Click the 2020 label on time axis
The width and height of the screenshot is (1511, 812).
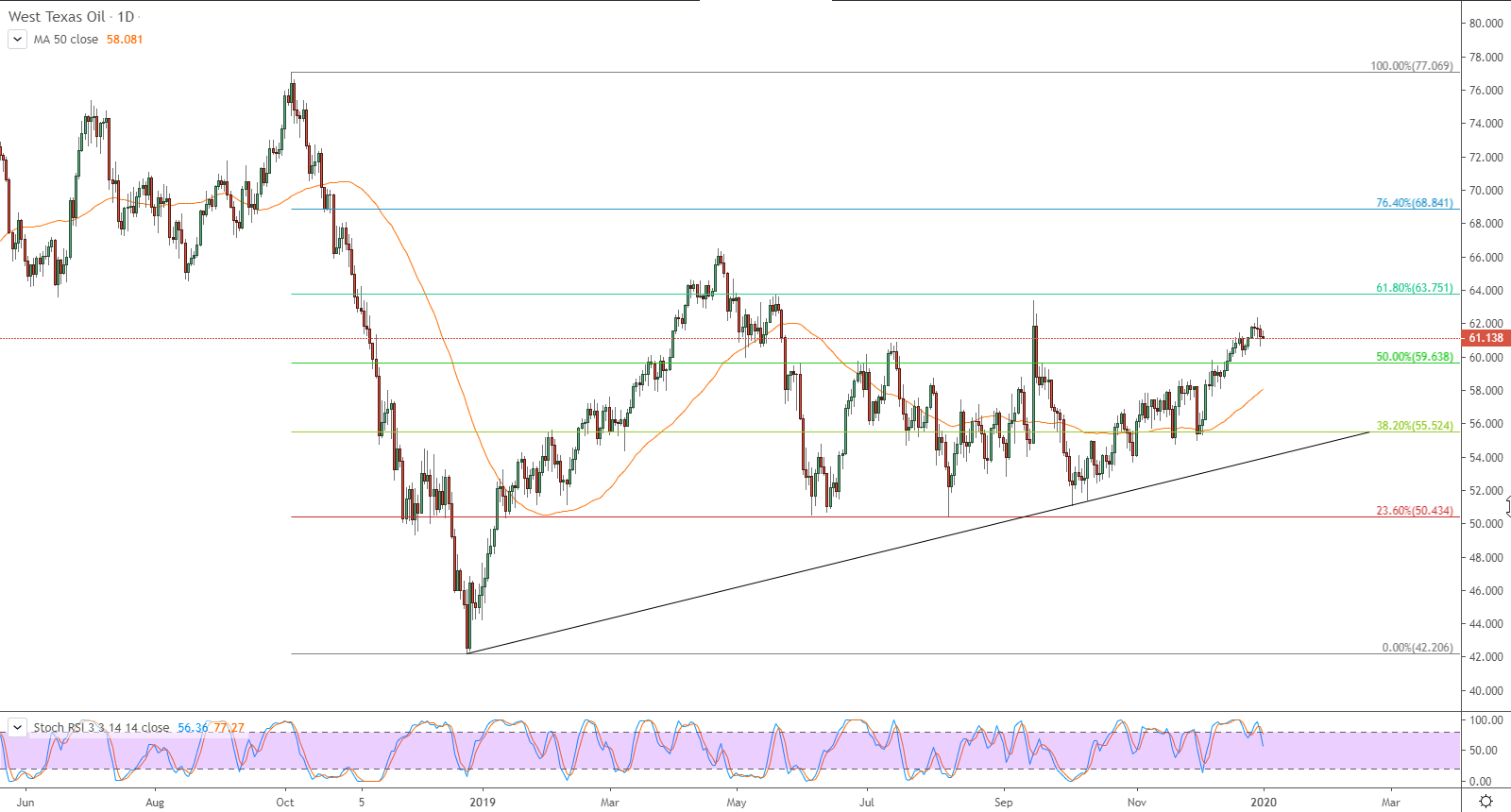(1264, 803)
